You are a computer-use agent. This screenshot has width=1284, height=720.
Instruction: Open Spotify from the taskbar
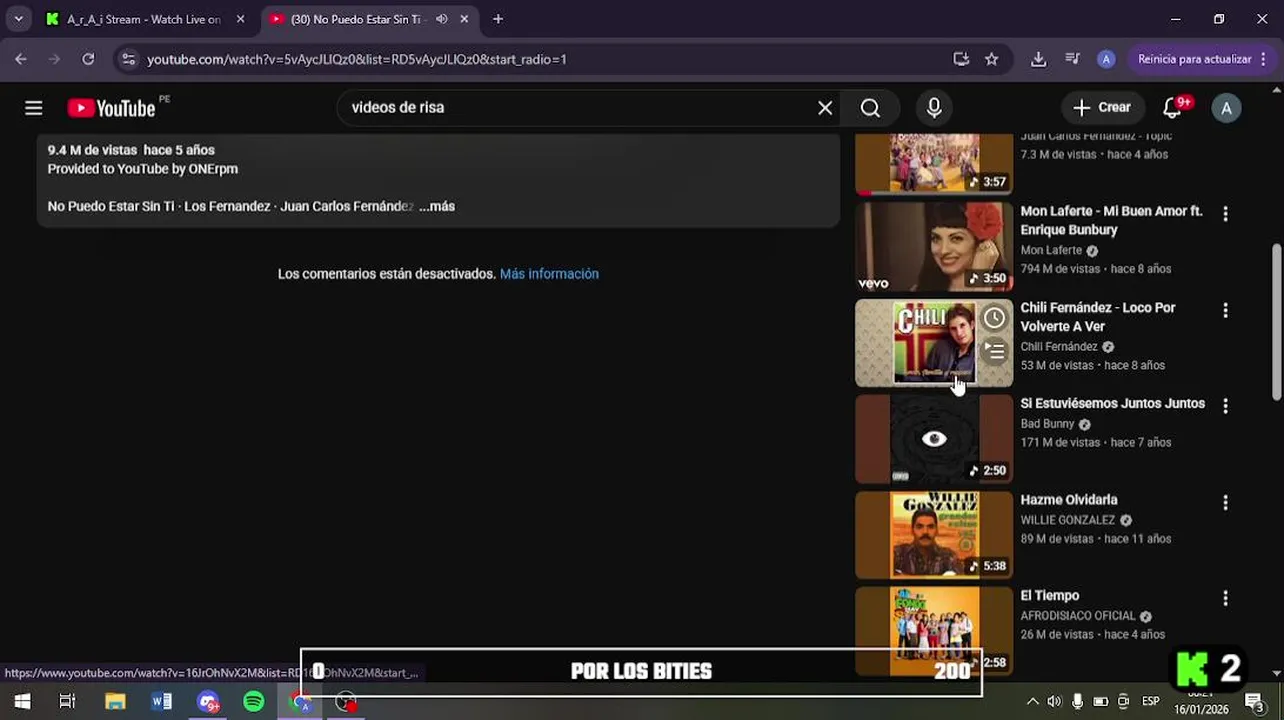[x=254, y=702]
